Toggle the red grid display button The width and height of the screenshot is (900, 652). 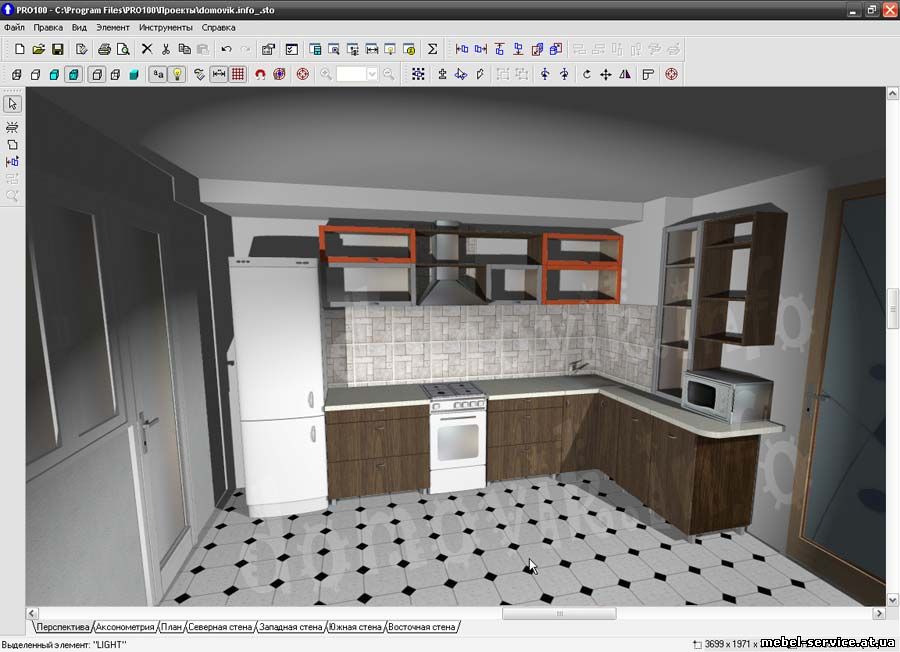pyautogui.click(x=238, y=74)
